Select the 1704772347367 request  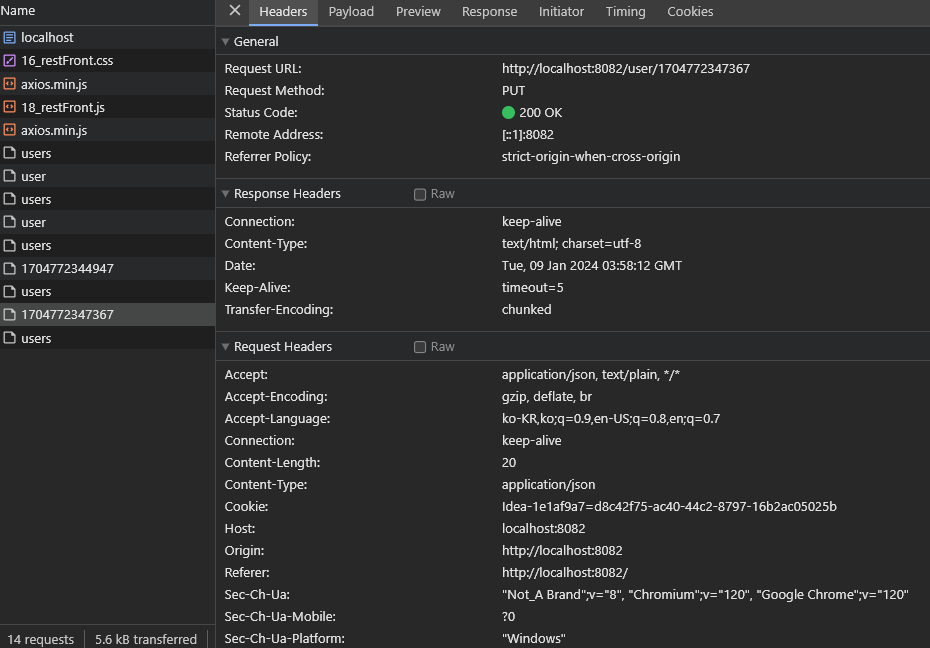click(x=107, y=314)
